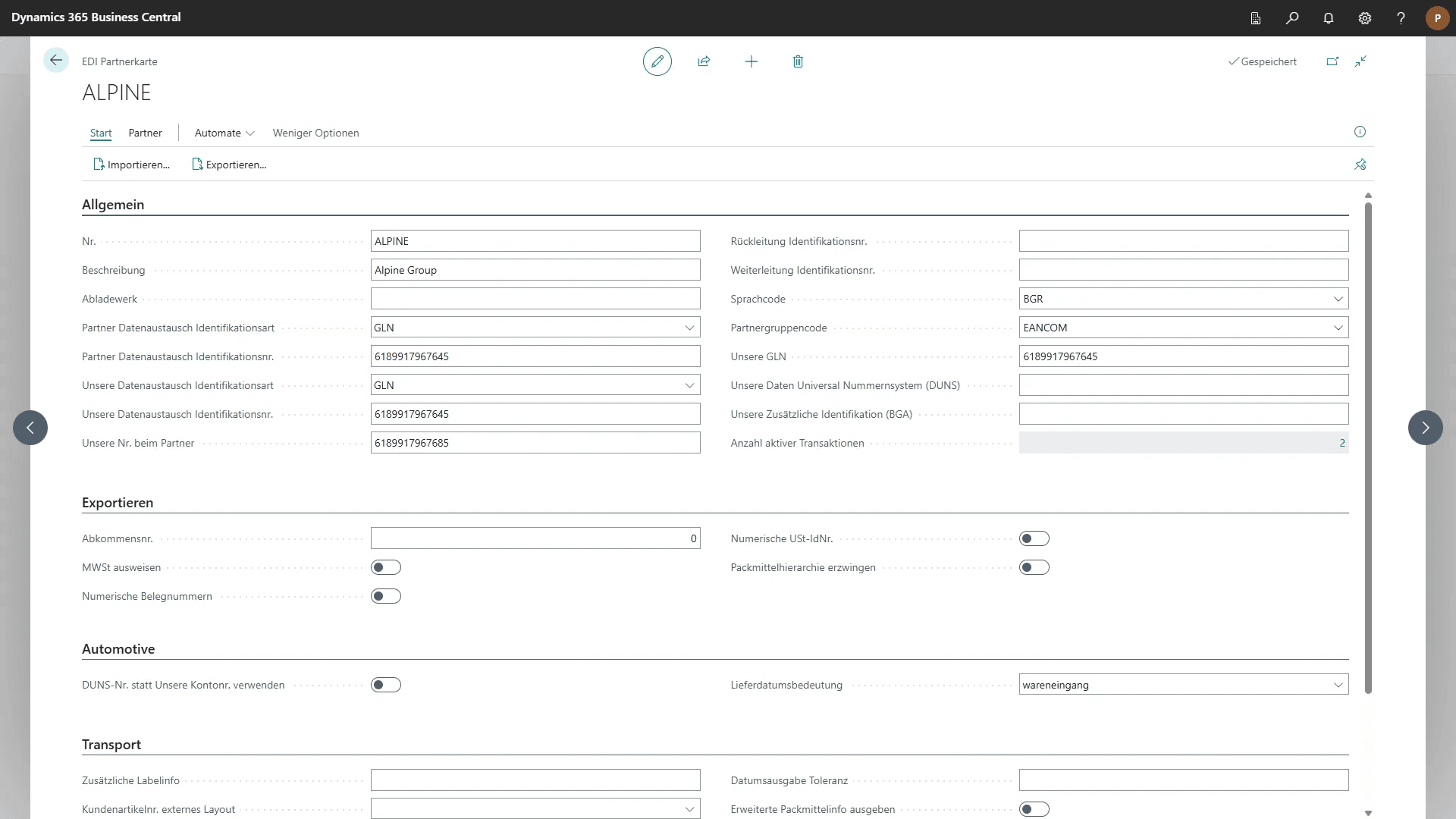The width and height of the screenshot is (1456, 819).
Task: Click the Beschreibung field Alpine Group
Action: [535, 270]
